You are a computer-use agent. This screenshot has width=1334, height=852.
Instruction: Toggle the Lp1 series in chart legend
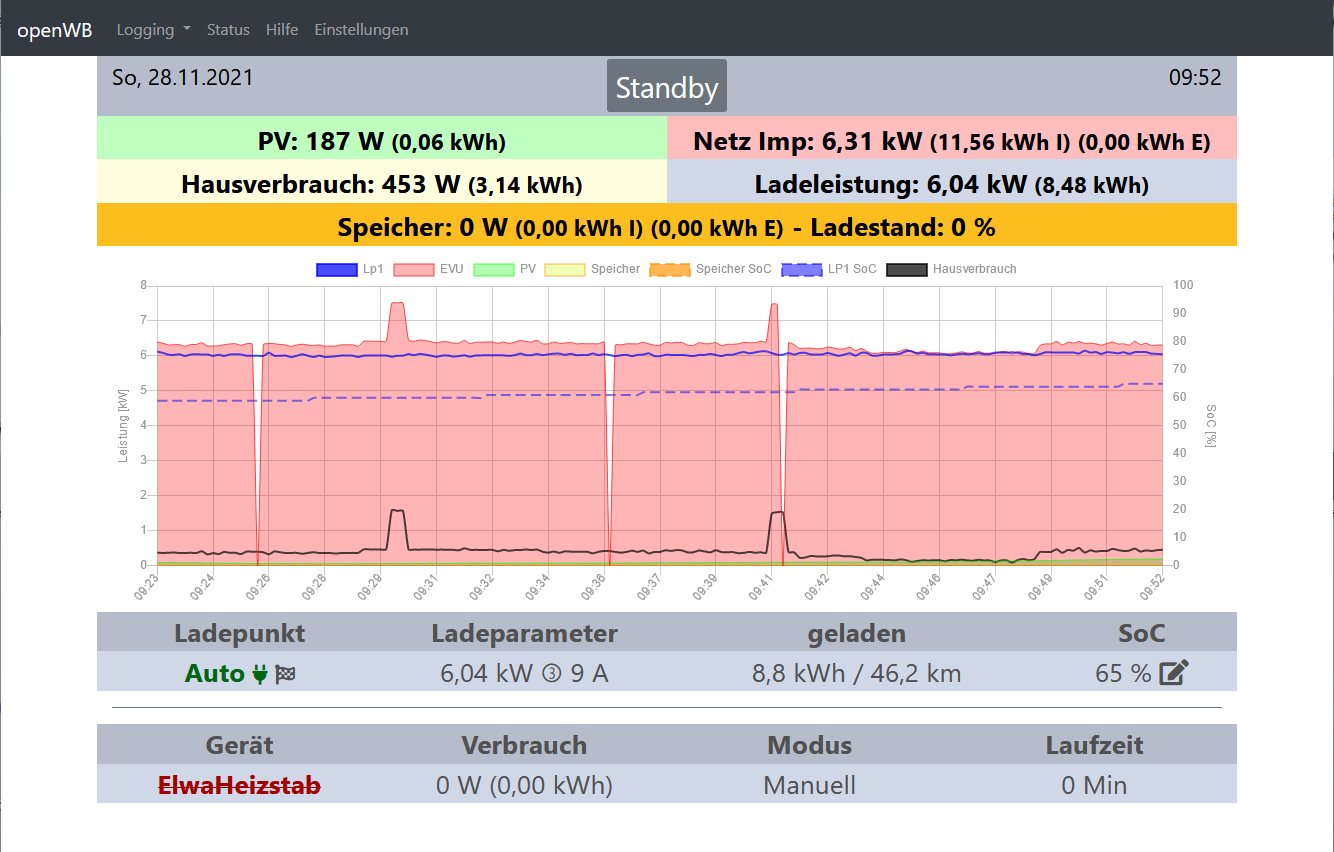point(336,269)
